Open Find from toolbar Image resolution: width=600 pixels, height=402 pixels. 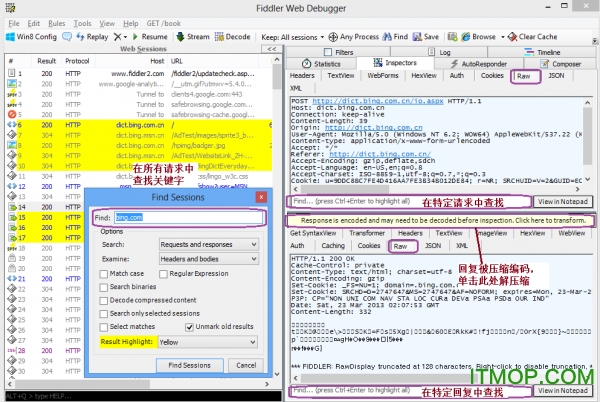coord(395,37)
